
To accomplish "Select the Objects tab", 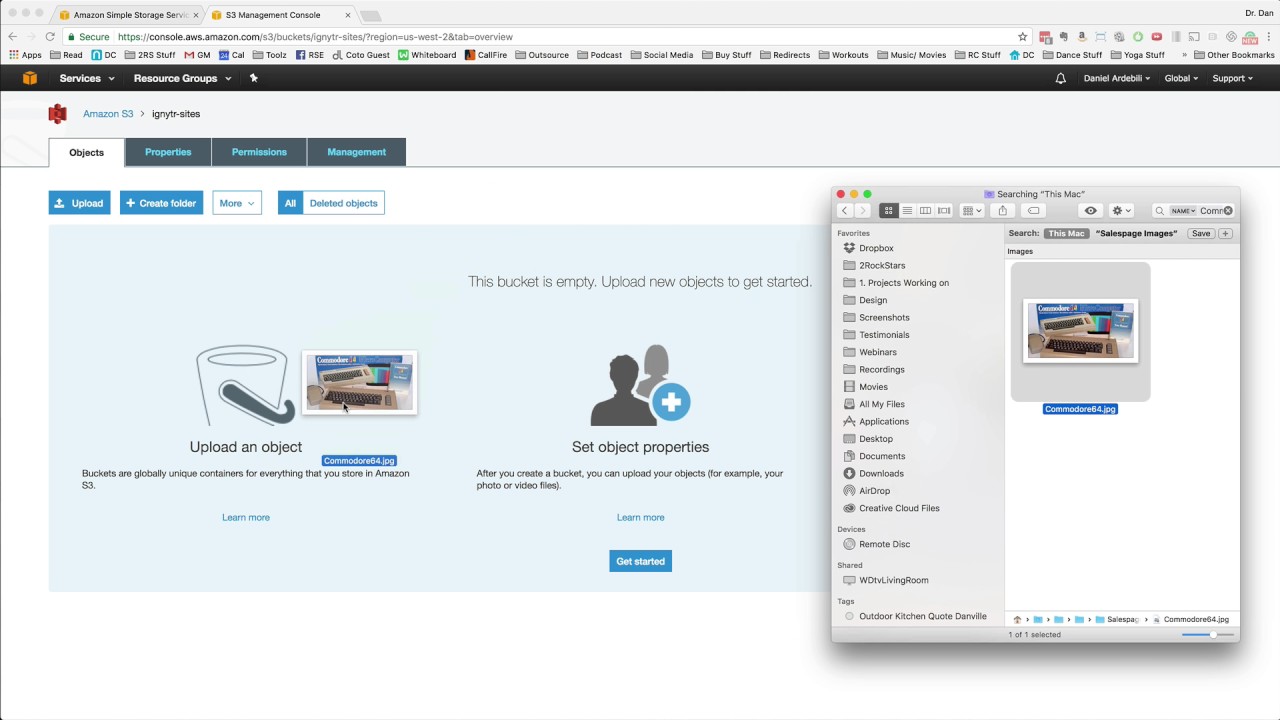I will 86,152.
